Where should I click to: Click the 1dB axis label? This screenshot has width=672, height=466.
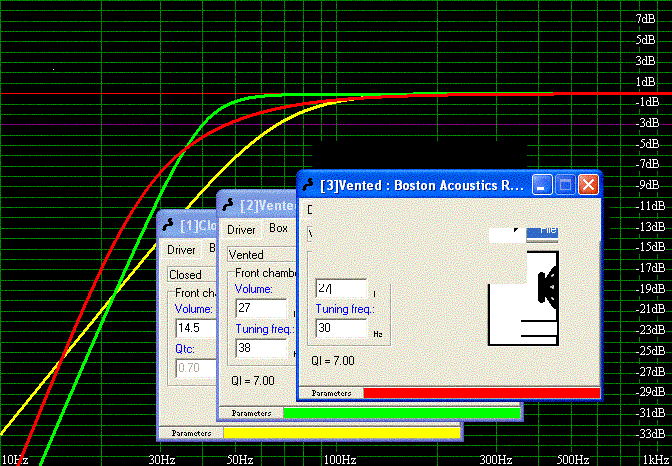[x=645, y=81]
